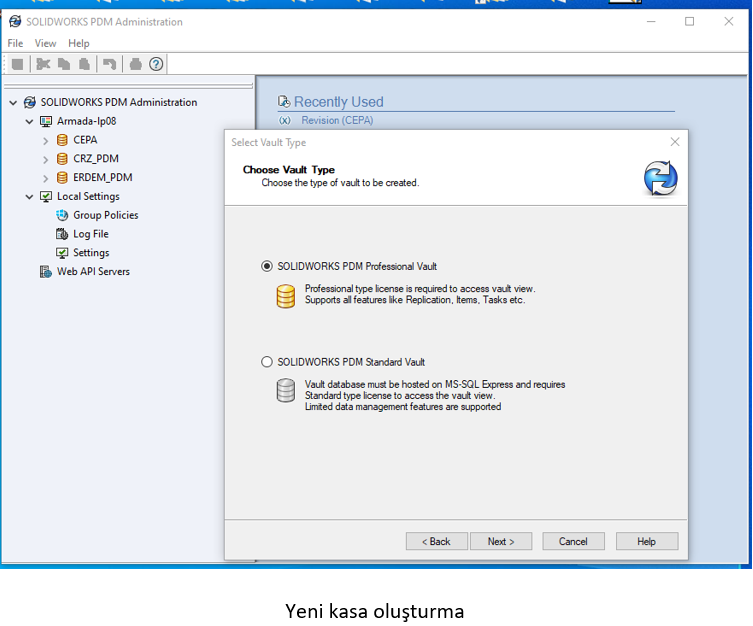
Task: Collapse the Local Settings node
Action: point(29,197)
